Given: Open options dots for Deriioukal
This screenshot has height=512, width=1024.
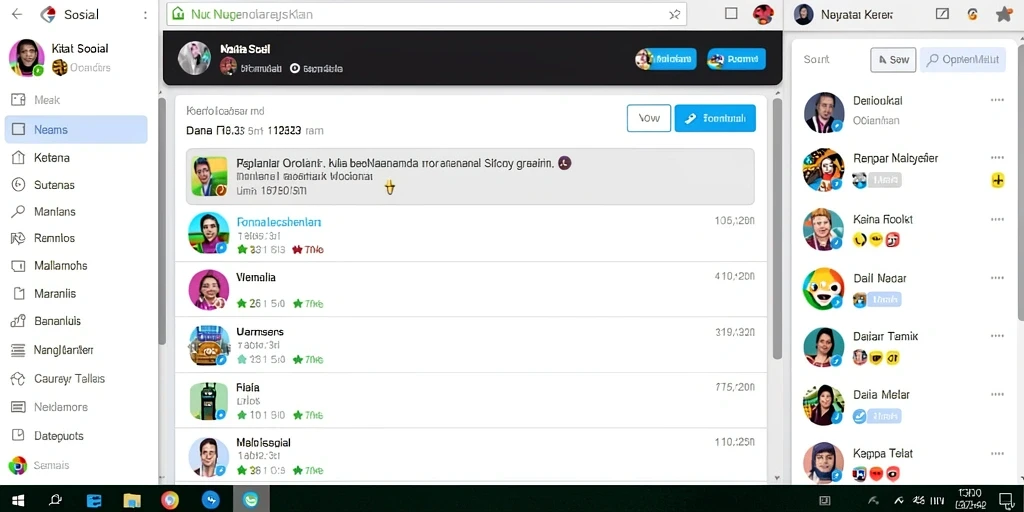Looking at the screenshot, I should pyautogui.click(x=997, y=100).
